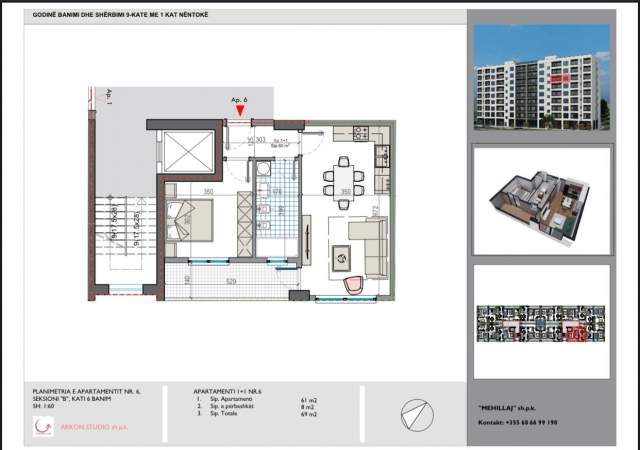The image size is (640, 450).
Task: Click the kitchen sink symbol
Action: point(382,156)
